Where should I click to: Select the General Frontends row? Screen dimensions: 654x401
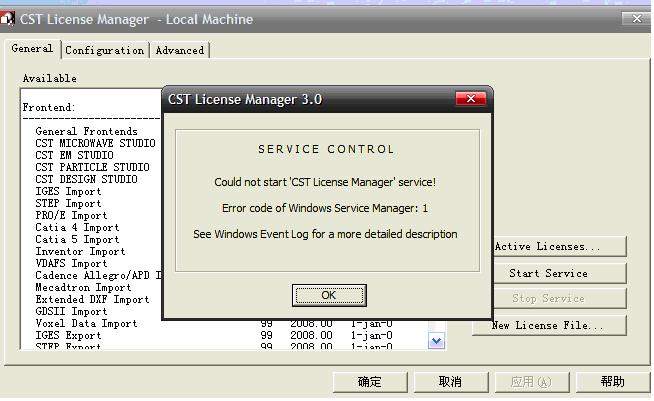pos(86,131)
